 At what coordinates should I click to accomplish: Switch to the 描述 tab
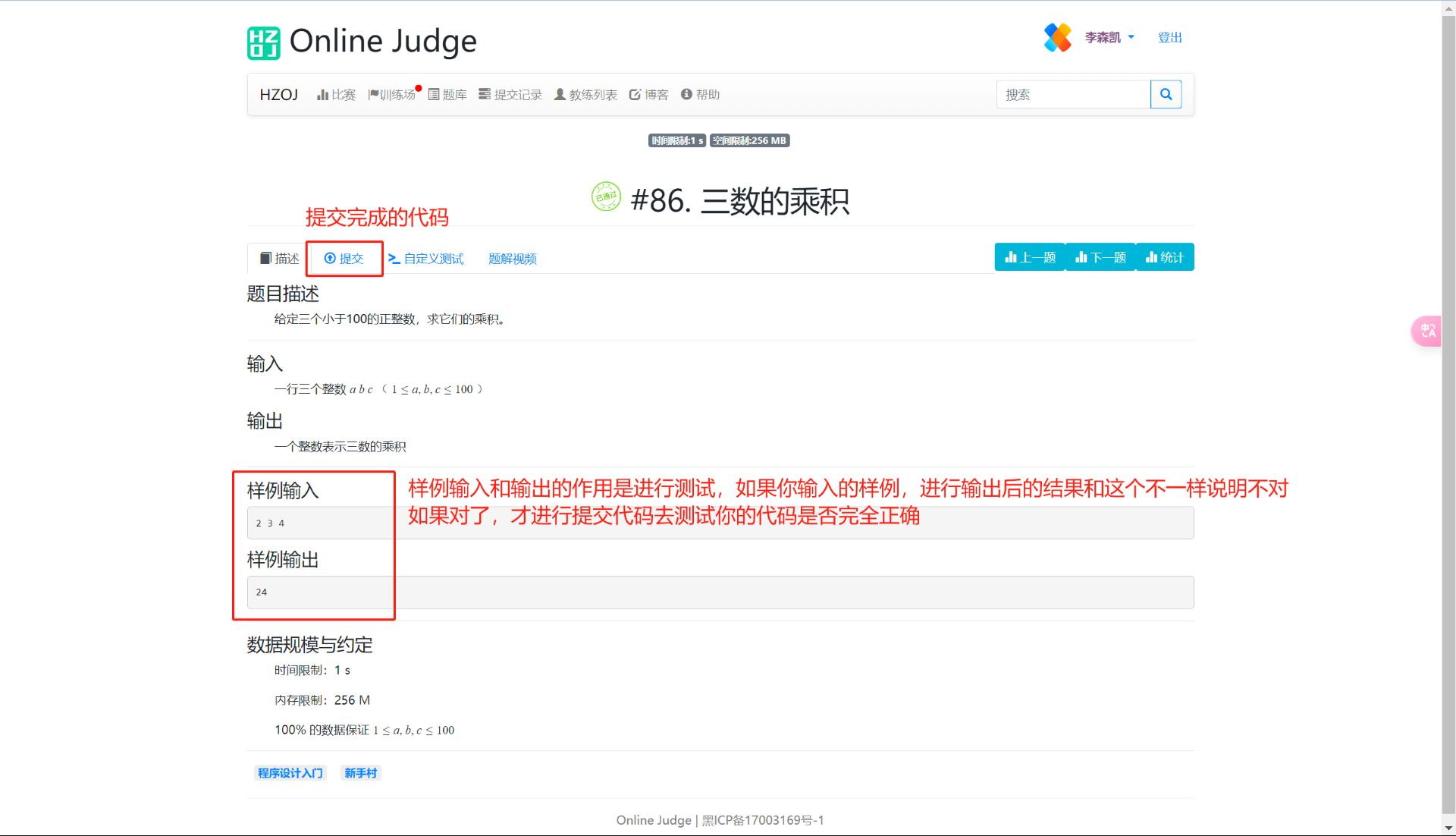279,259
